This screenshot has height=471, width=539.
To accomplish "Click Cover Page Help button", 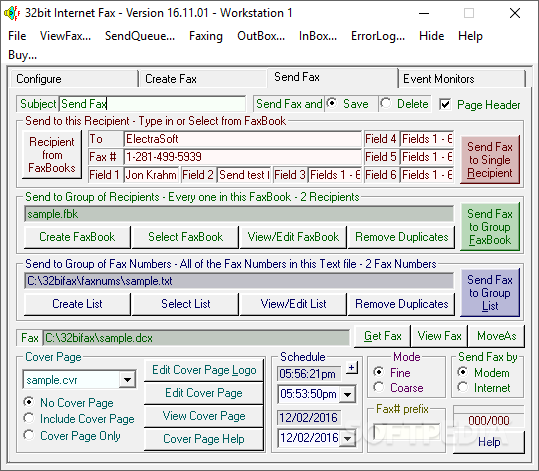I will pyautogui.click(x=204, y=439).
